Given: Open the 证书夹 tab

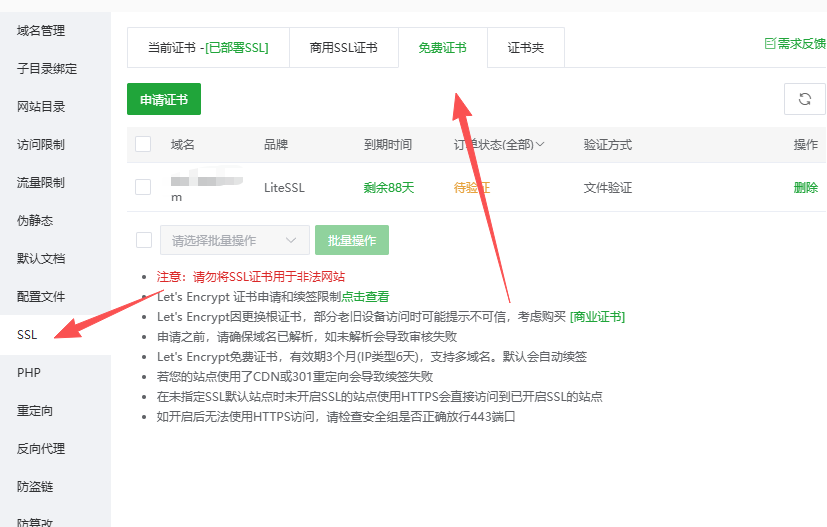Looking at the screenshot, I should coord(525,48).
